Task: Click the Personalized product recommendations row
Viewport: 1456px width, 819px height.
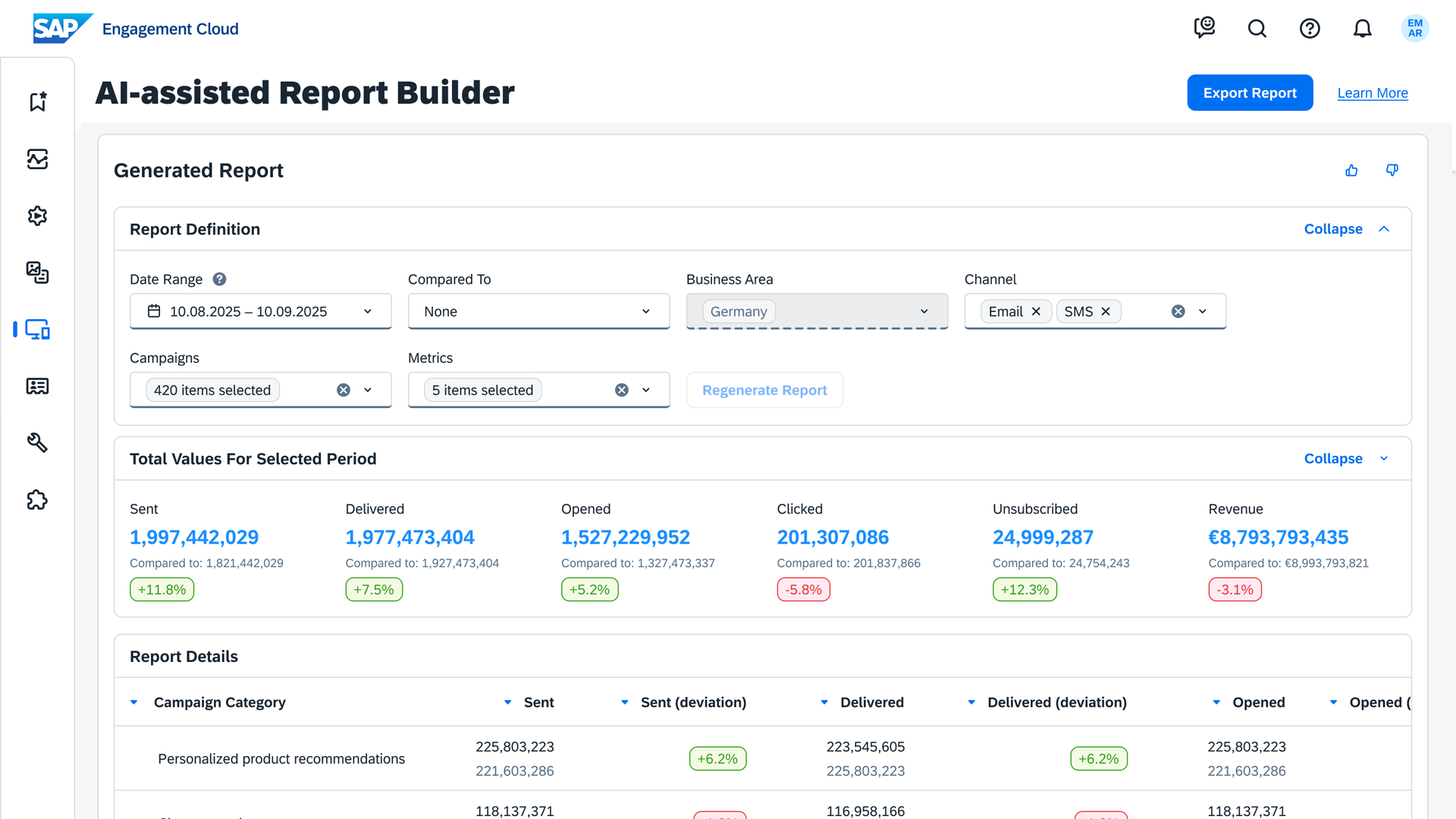Action: [762, 758]
